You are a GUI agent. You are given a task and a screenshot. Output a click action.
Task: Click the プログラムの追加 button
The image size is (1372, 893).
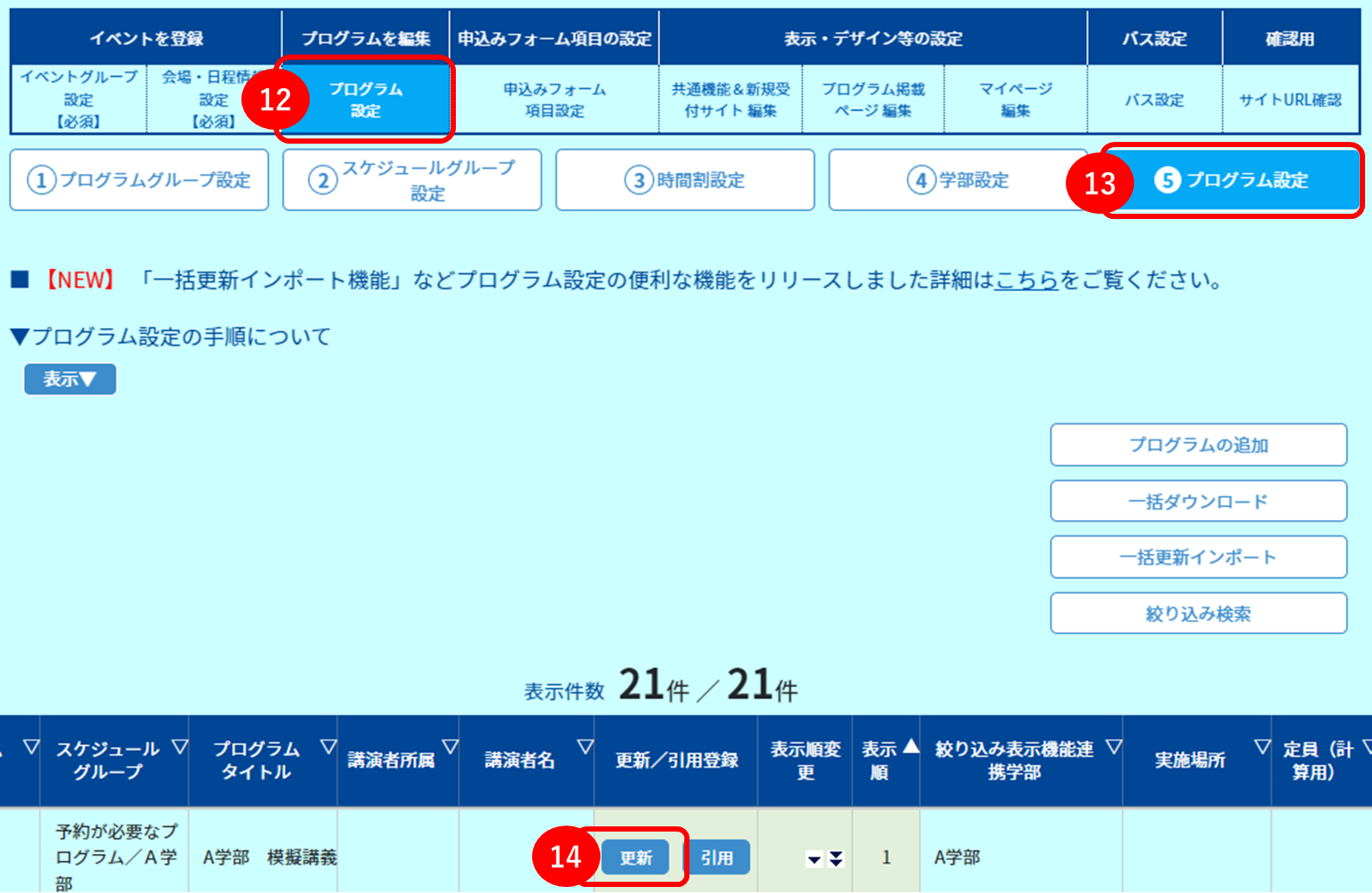pyautogui.click(x=1198, y=445)
